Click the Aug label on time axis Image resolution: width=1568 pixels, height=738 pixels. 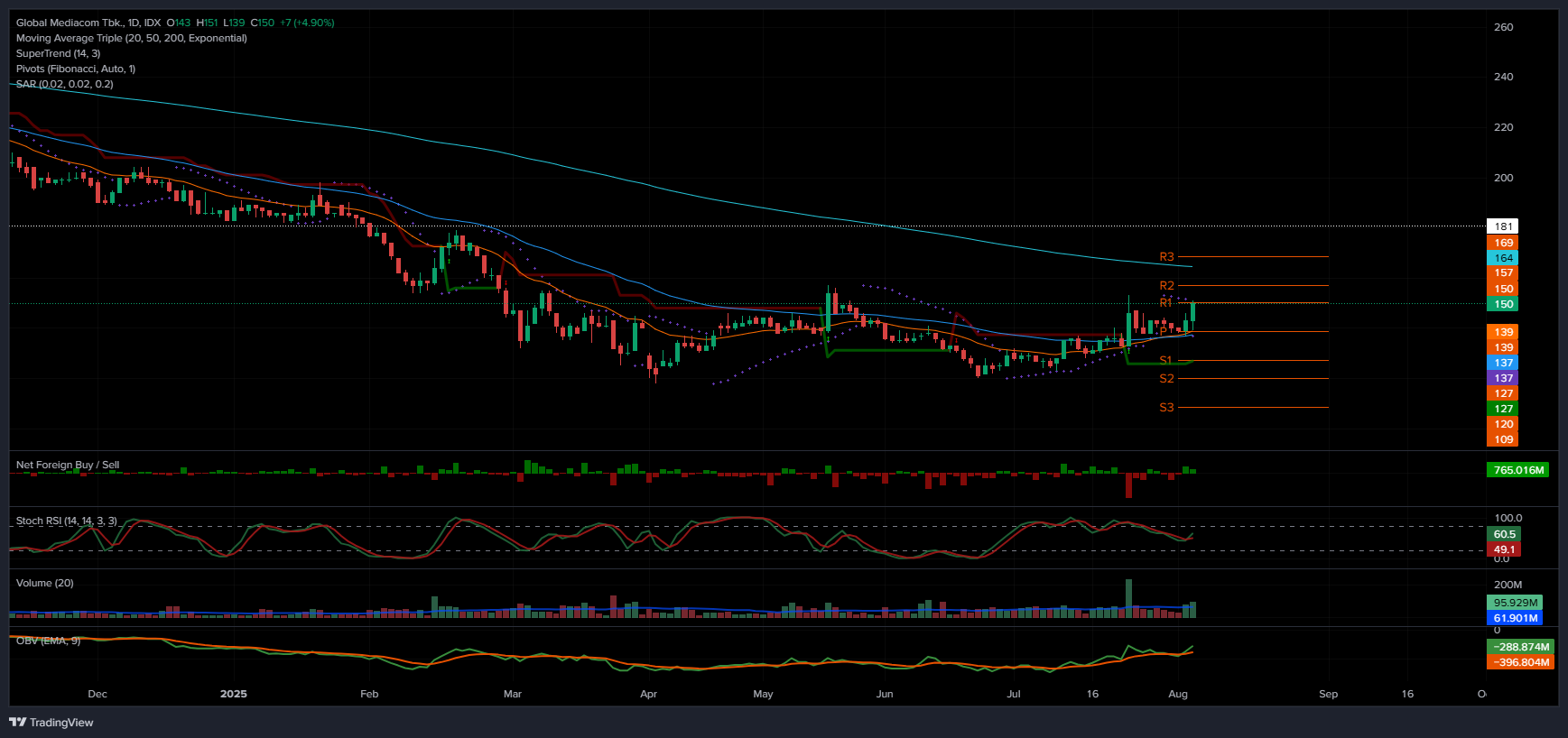coord(1178,694)
